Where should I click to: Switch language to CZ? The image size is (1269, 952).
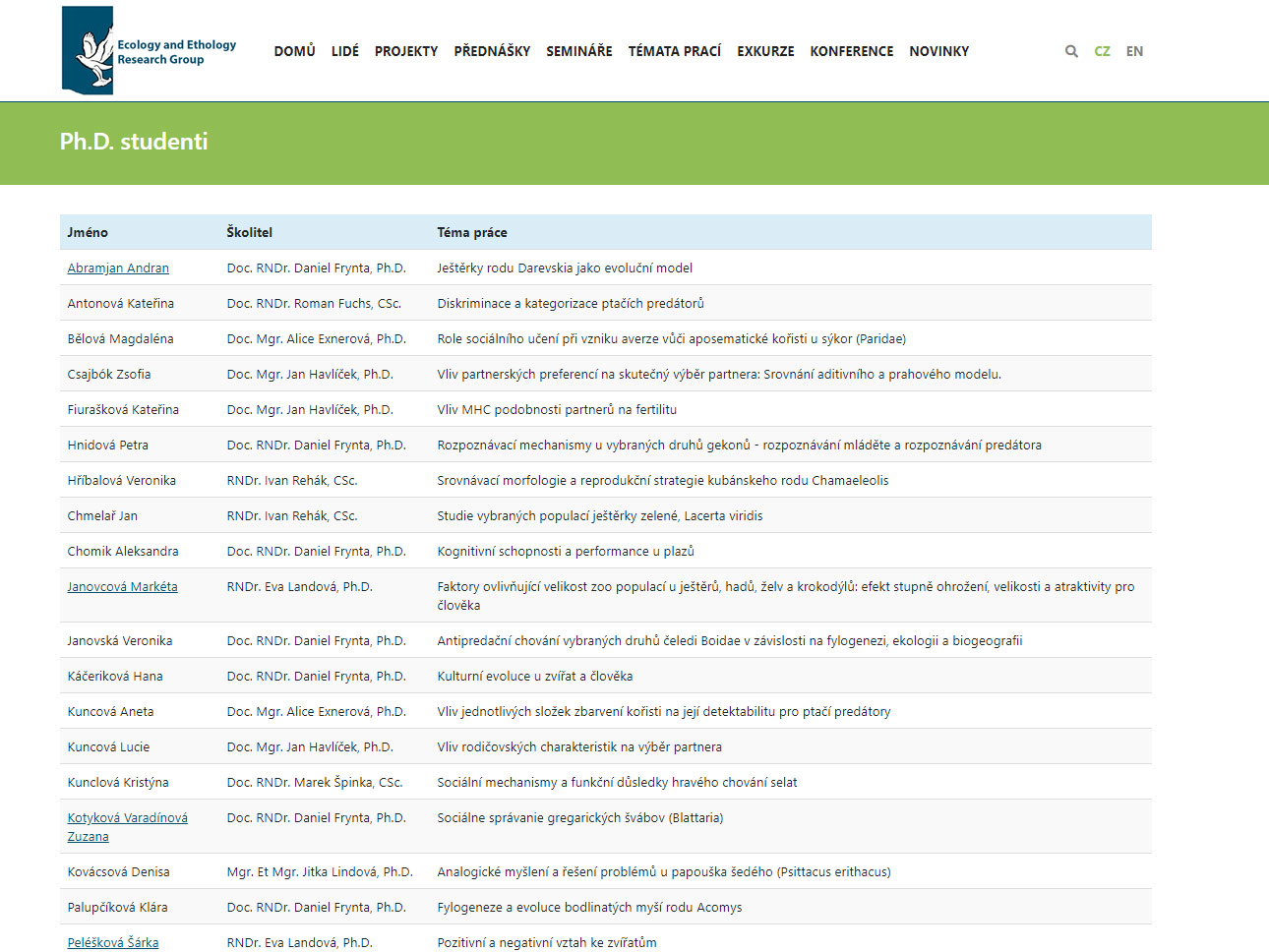(1102, 51)
